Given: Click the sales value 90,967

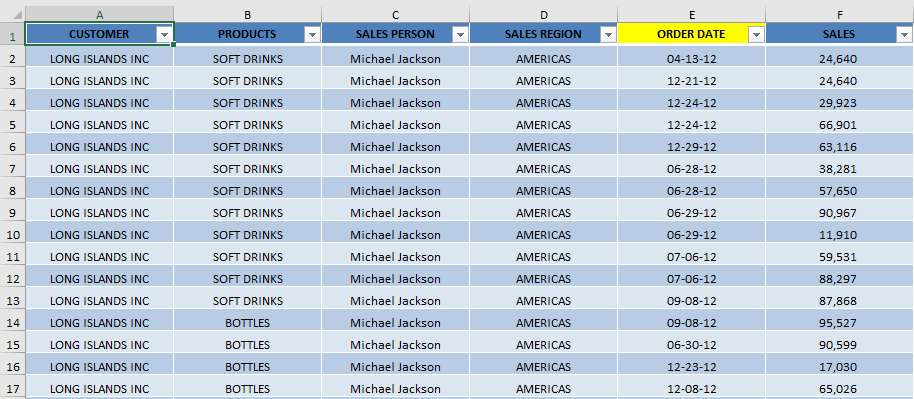Looking at the screenshot, I should click(839, 213).
